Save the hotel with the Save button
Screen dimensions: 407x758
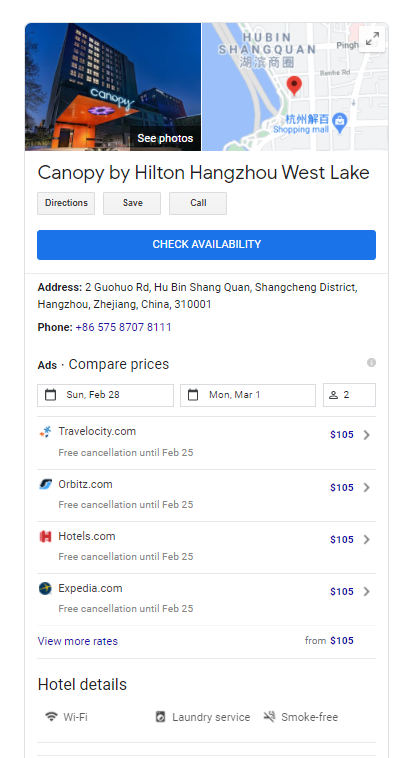pyautogui.click(x=132, y=203)
